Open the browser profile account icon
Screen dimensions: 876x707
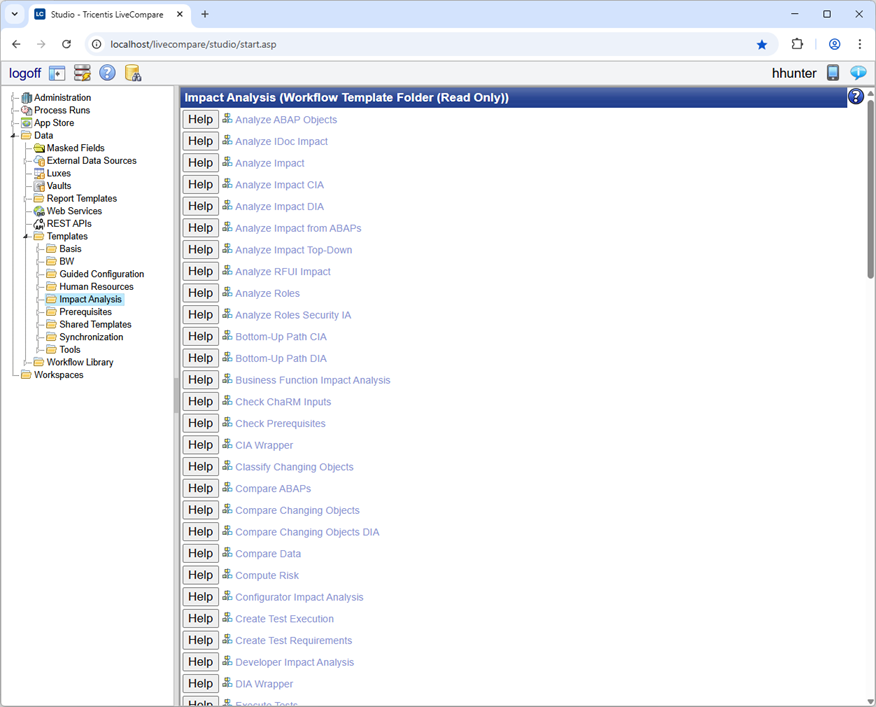[834, 44]
